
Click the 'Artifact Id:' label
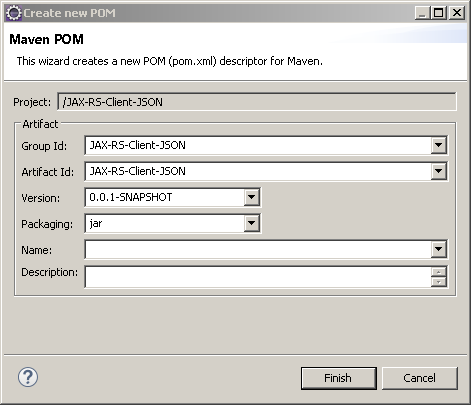[48, 172]
